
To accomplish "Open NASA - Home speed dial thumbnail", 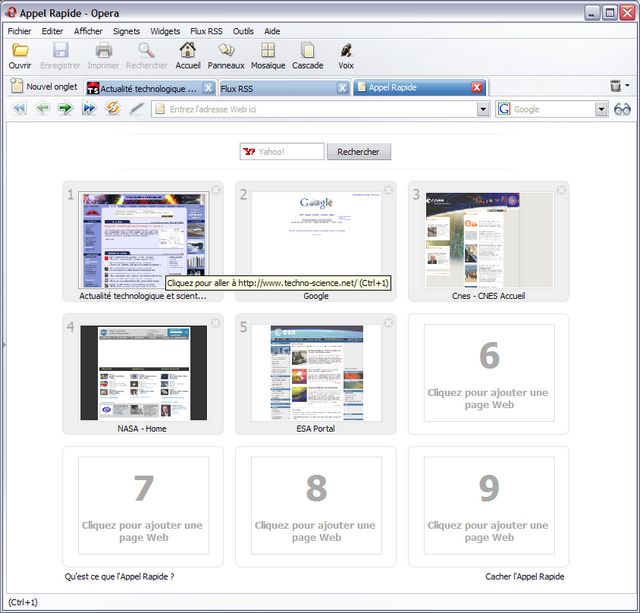I will pos(143,373).
